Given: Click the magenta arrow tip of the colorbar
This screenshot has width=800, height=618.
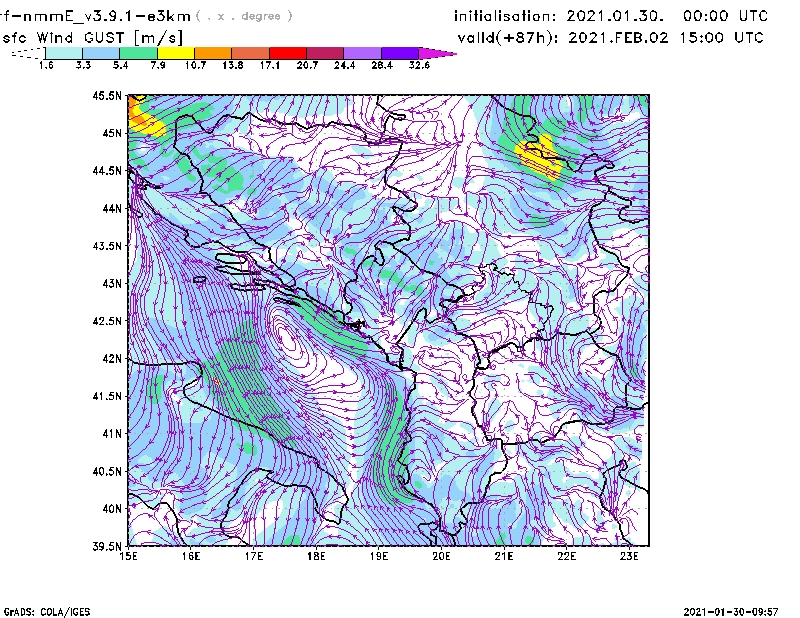Looking at the screenshot, I should (437, 53).
